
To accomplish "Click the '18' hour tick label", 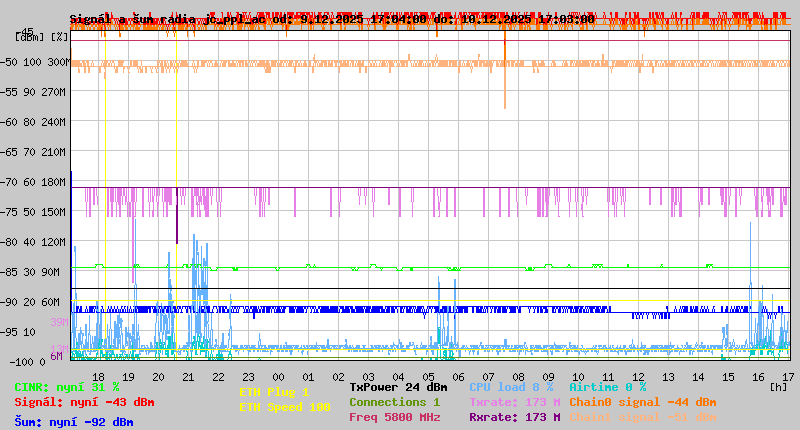I will pos(98,377).
